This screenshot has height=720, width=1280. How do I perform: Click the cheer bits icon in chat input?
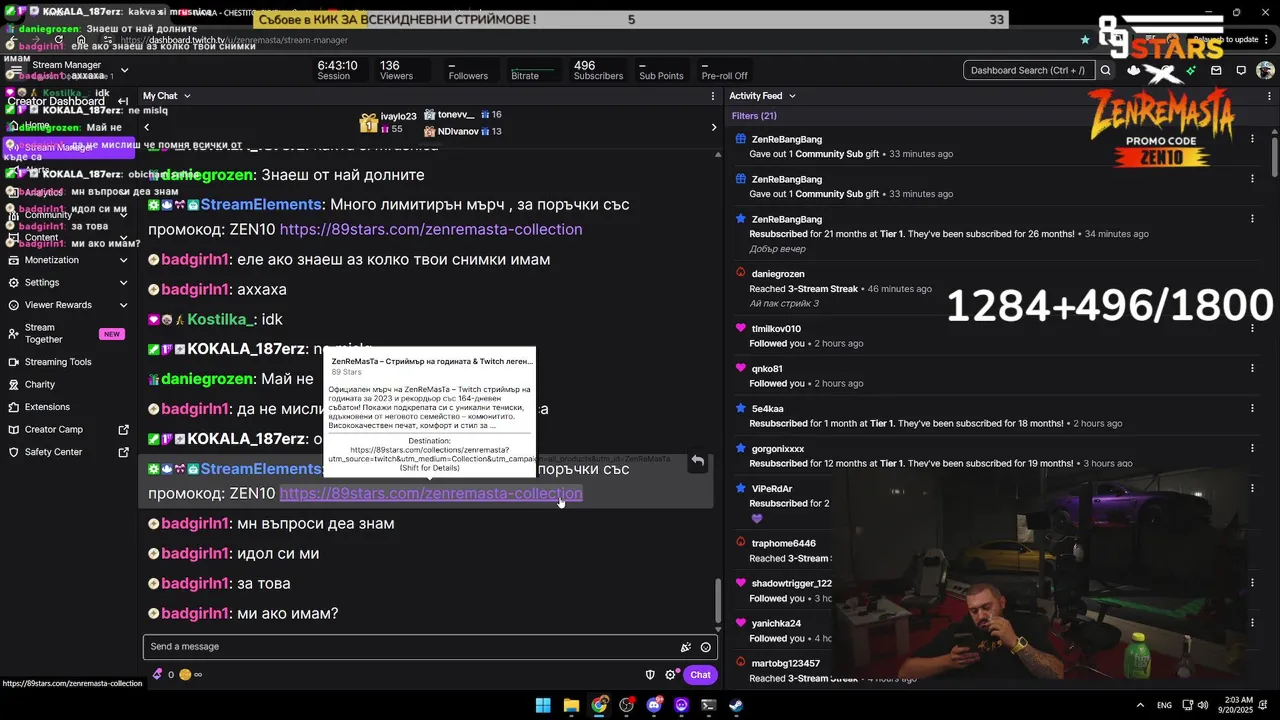pyautogui.click(x=686, y=647)
